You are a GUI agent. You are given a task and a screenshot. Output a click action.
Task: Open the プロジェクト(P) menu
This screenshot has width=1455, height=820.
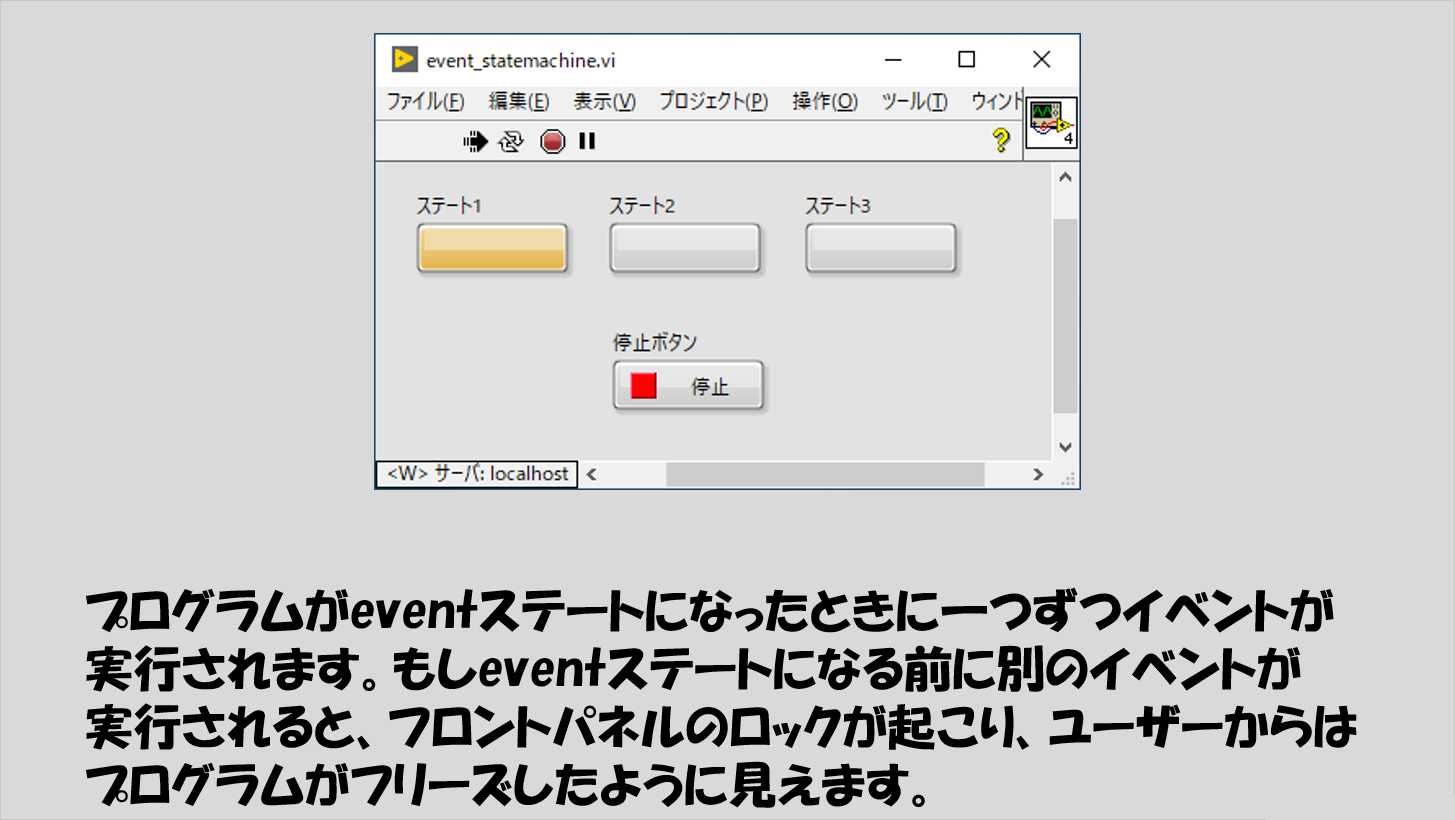coord(713,102)
